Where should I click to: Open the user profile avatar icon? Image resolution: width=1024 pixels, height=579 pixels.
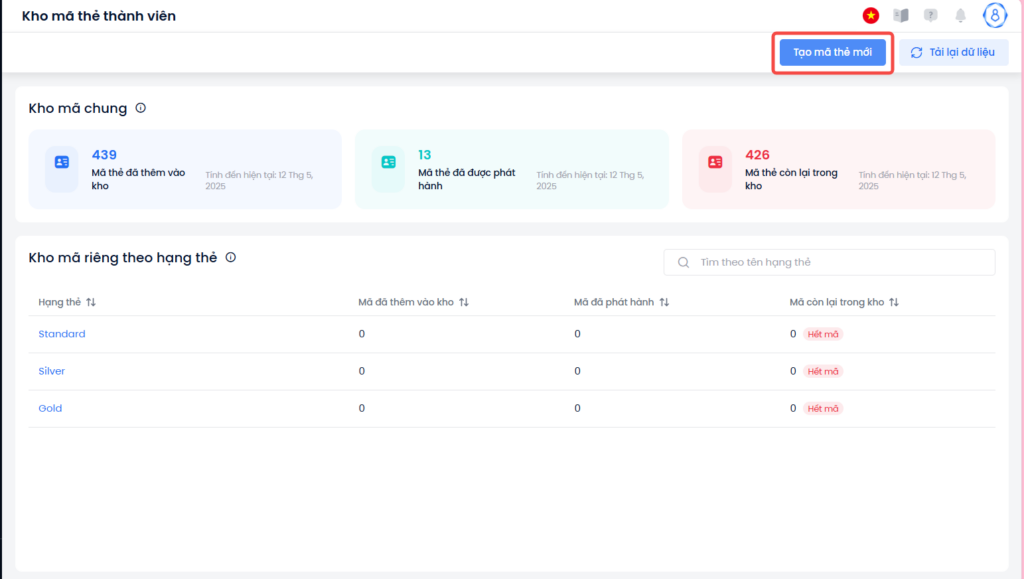click(995, 16)
